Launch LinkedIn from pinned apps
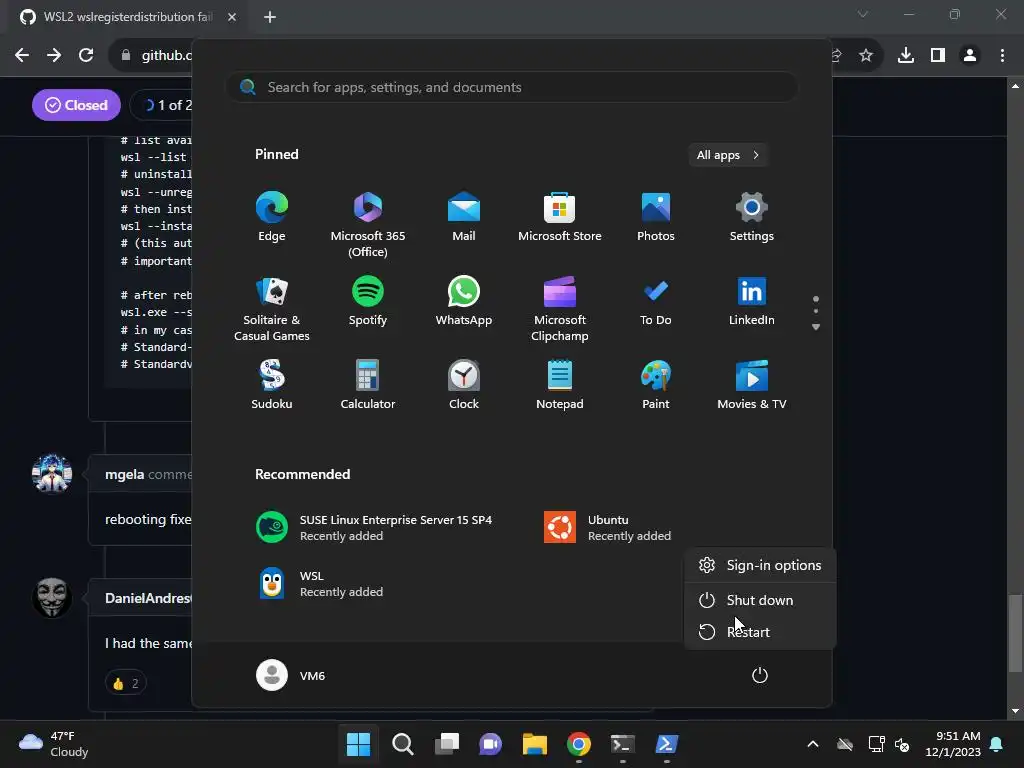The width and height of the screenshot is (1024, 768). [x=752, y=300]
